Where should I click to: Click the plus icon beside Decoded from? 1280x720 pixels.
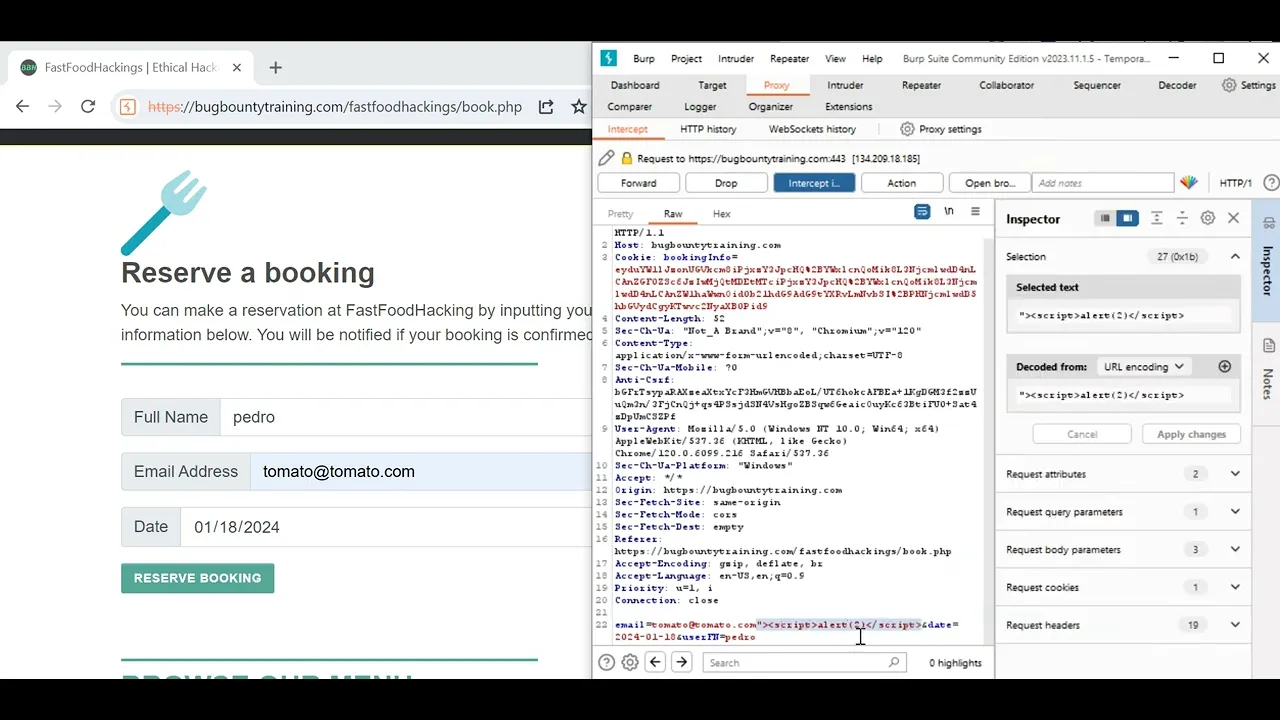coord(1224,367)
